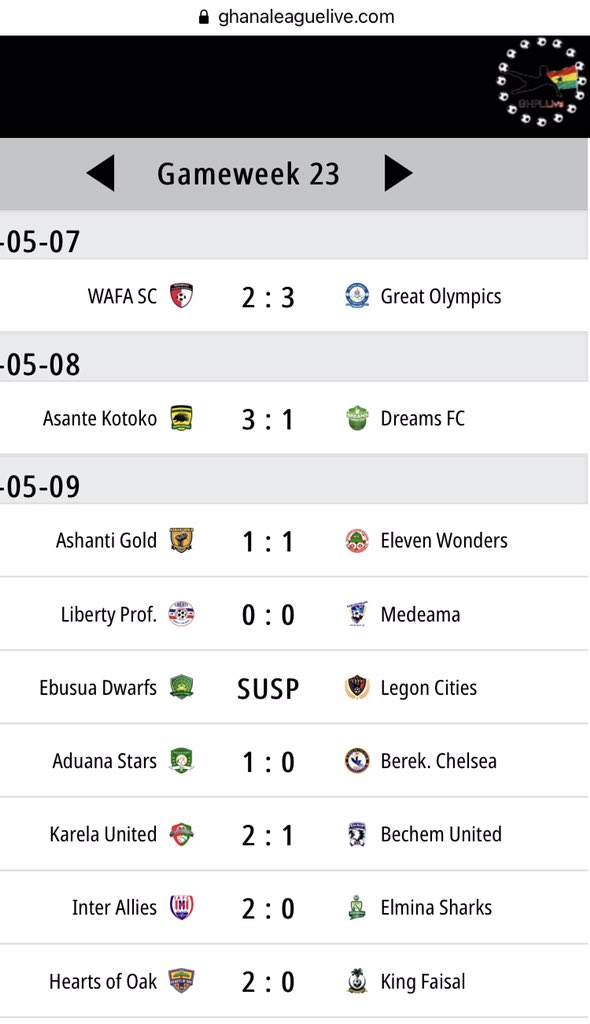This screenshot has width=590, height=1024.
Task: Open the GHPL Live logo in header
Action: tap(541, 82)
